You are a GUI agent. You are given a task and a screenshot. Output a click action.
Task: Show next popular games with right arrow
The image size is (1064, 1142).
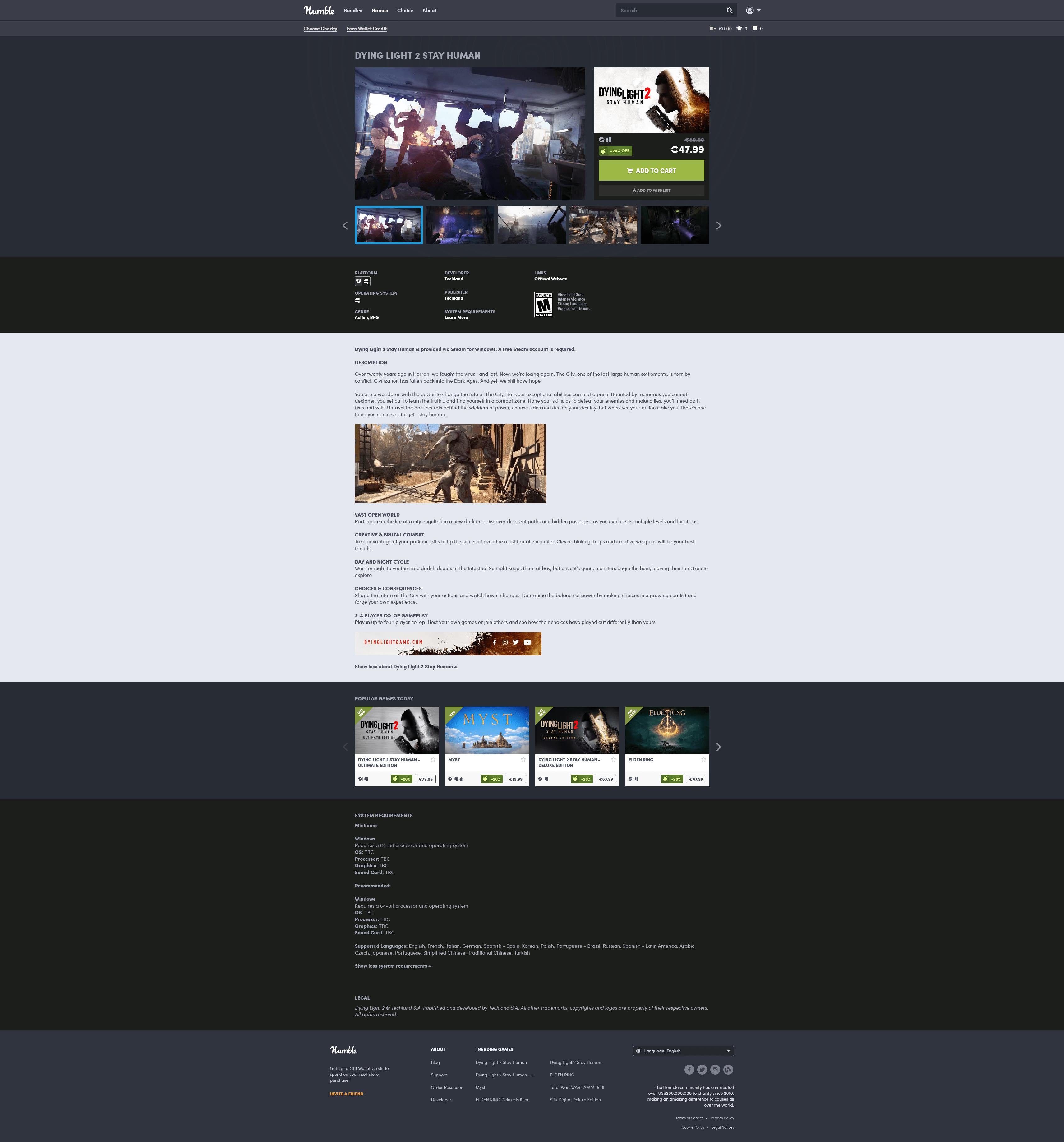(x=718, y=747)
